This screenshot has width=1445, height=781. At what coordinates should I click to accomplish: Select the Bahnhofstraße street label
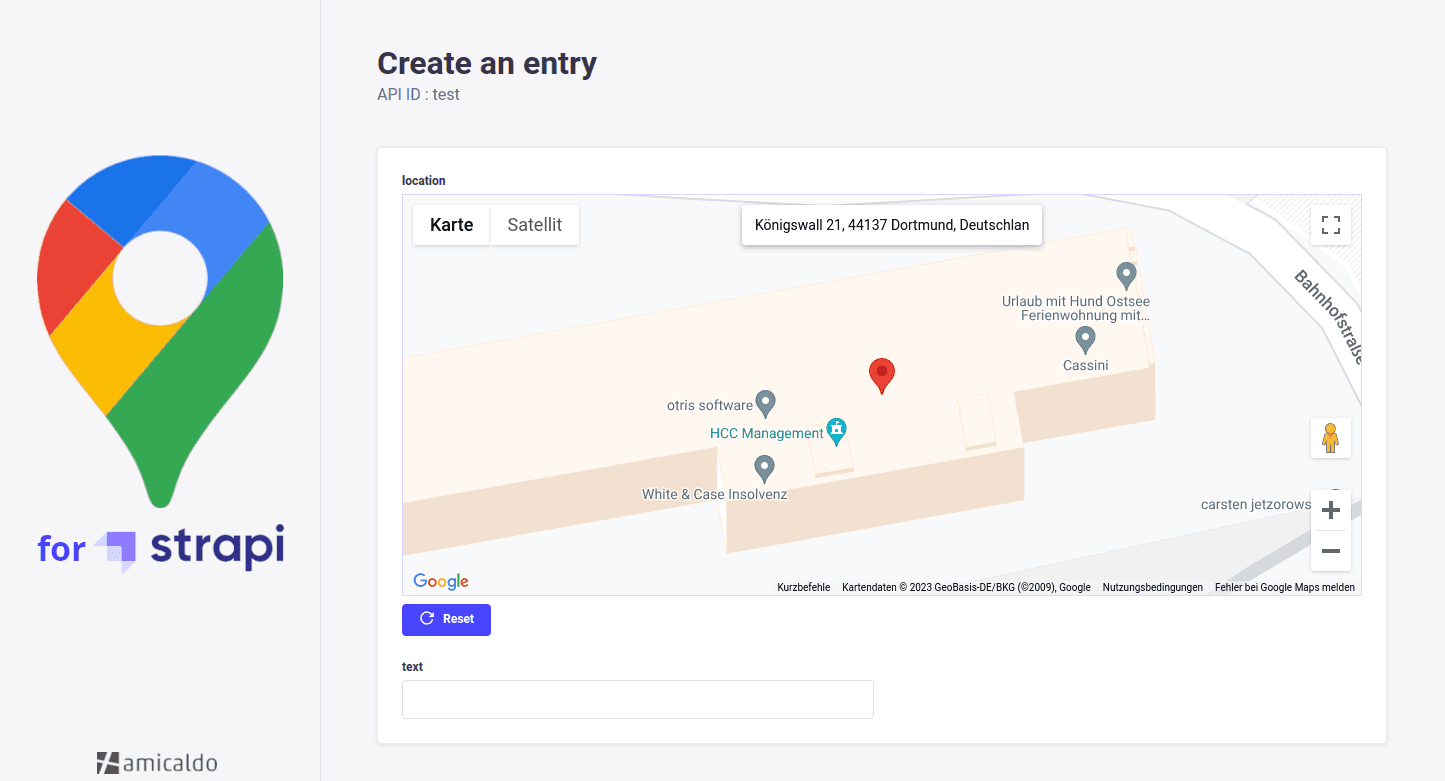(1329, 317)
